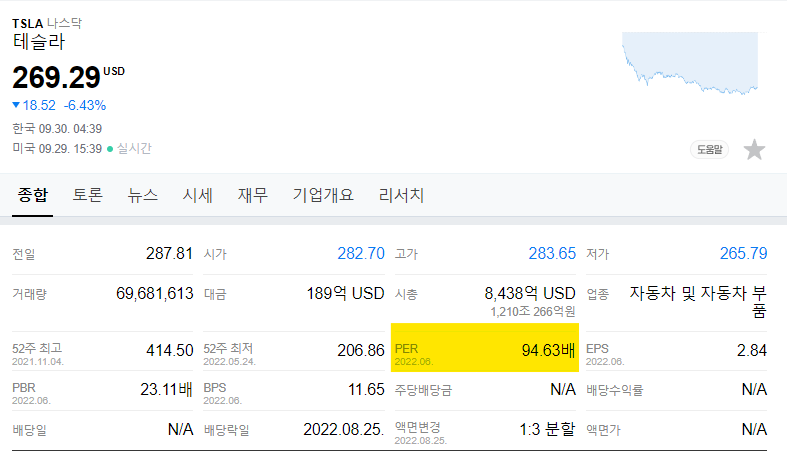Click the 52-week low 206.86
The image size is (787, 460).
361,350
